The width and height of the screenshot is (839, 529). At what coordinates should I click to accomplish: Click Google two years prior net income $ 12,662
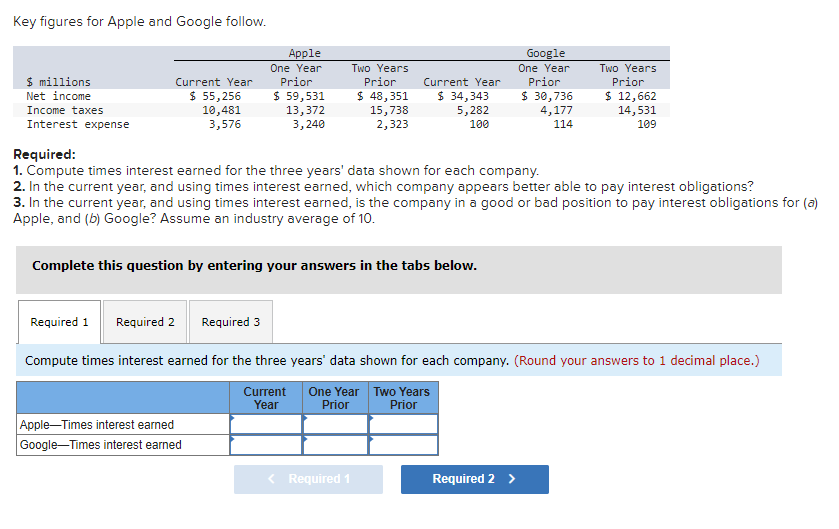point(630,96)
